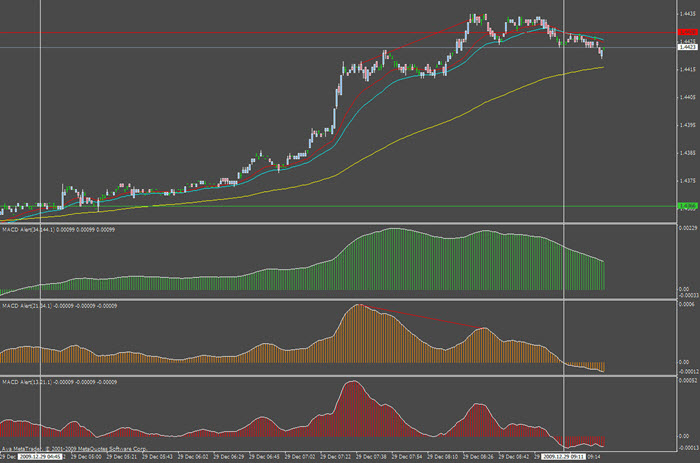Click the 2009.12.29 09:11 highlighted date label

[x=563, y=455]
